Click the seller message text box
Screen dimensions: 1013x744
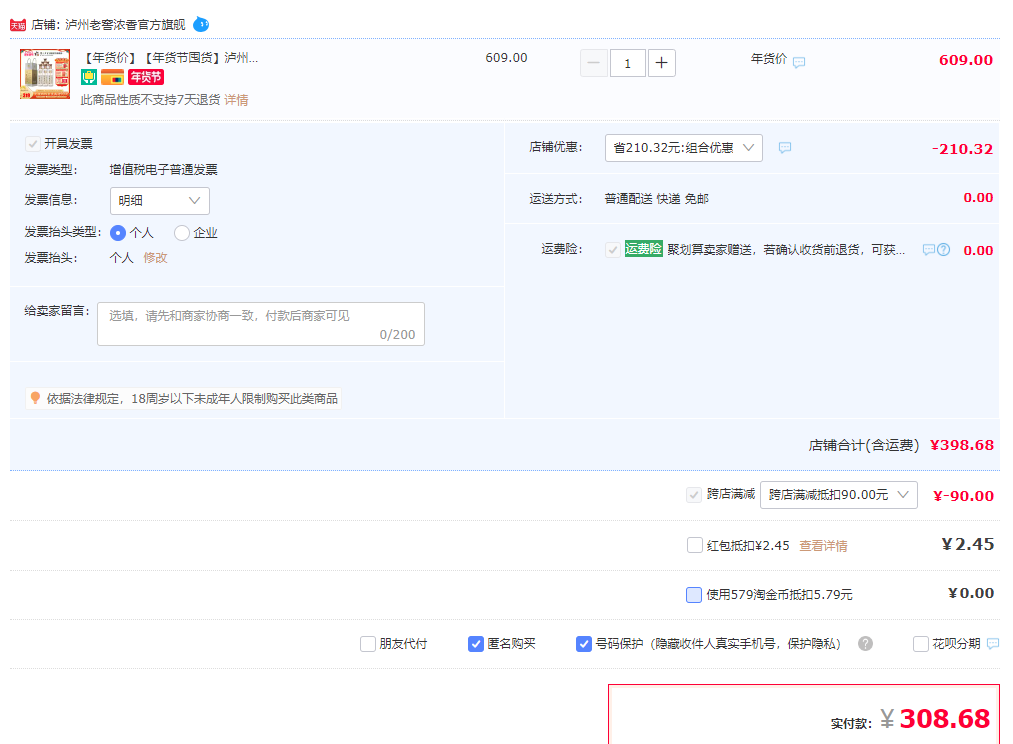coord(261,324)
